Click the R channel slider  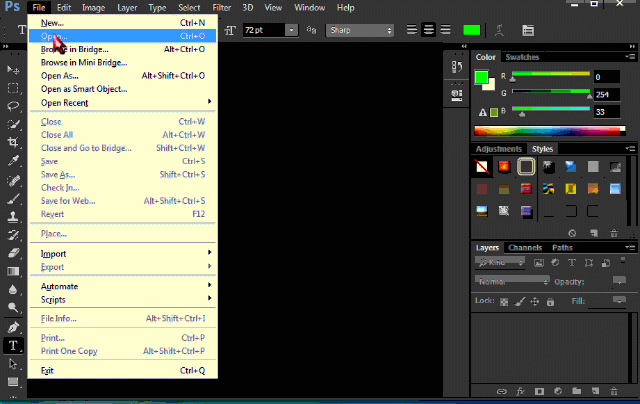tap(551, 76)
